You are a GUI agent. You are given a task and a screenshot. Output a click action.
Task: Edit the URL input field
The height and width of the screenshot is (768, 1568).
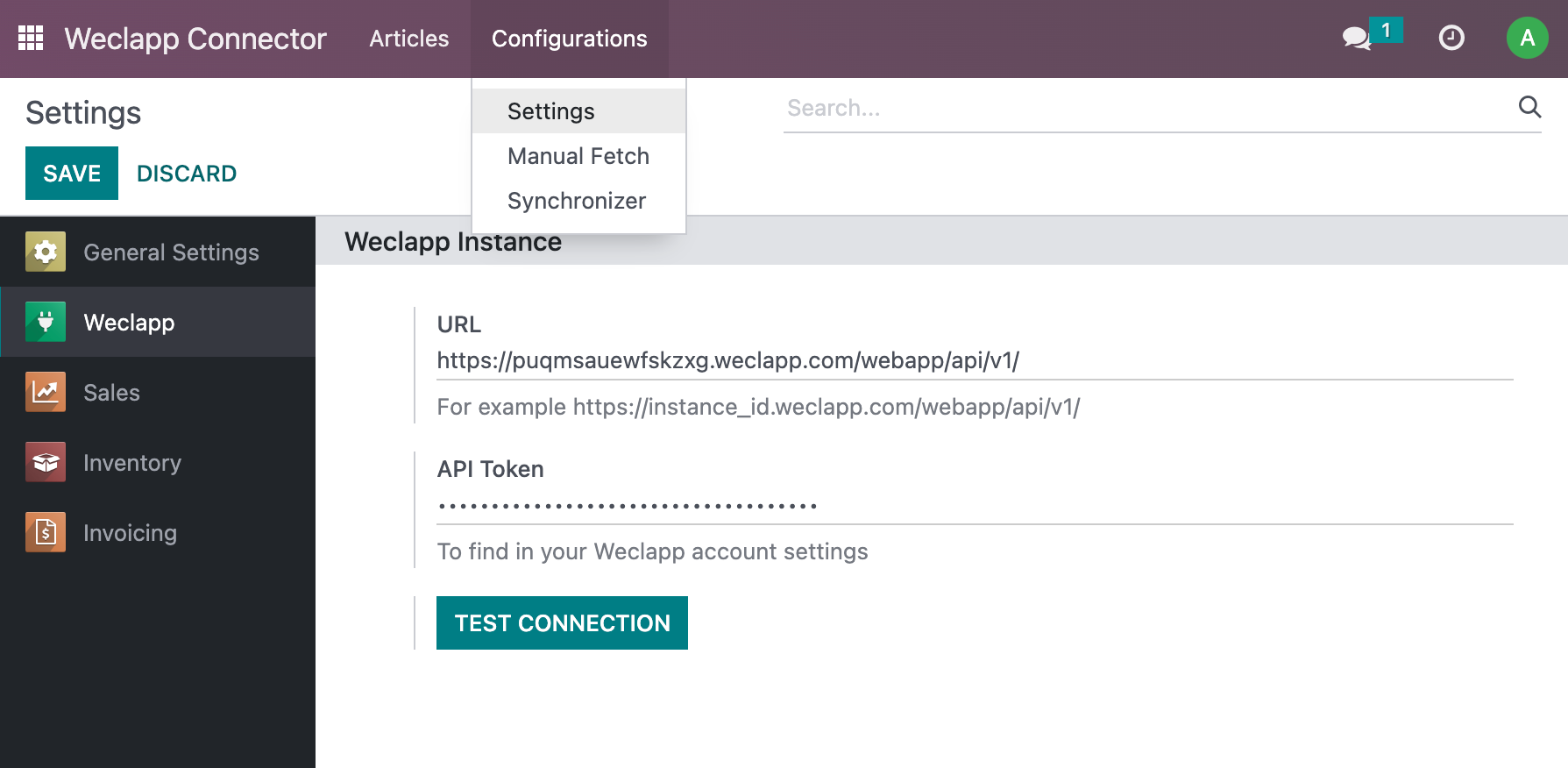click(x=975, y=360)
